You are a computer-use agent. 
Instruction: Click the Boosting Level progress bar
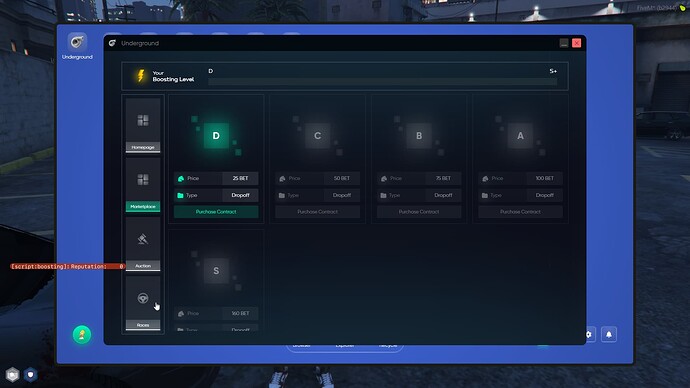pos(382,82)
